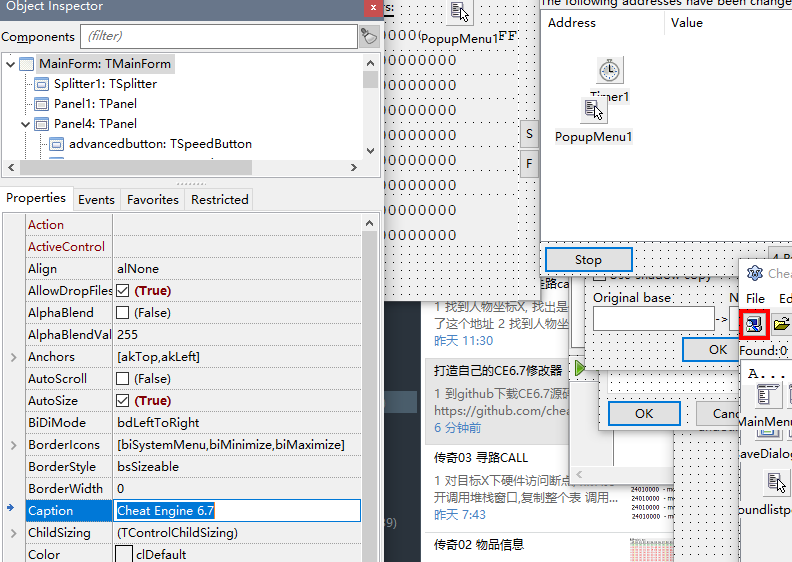Click the Panel1 component icon
This screenshot has width=792, height=562.
[x=41, y=104]
